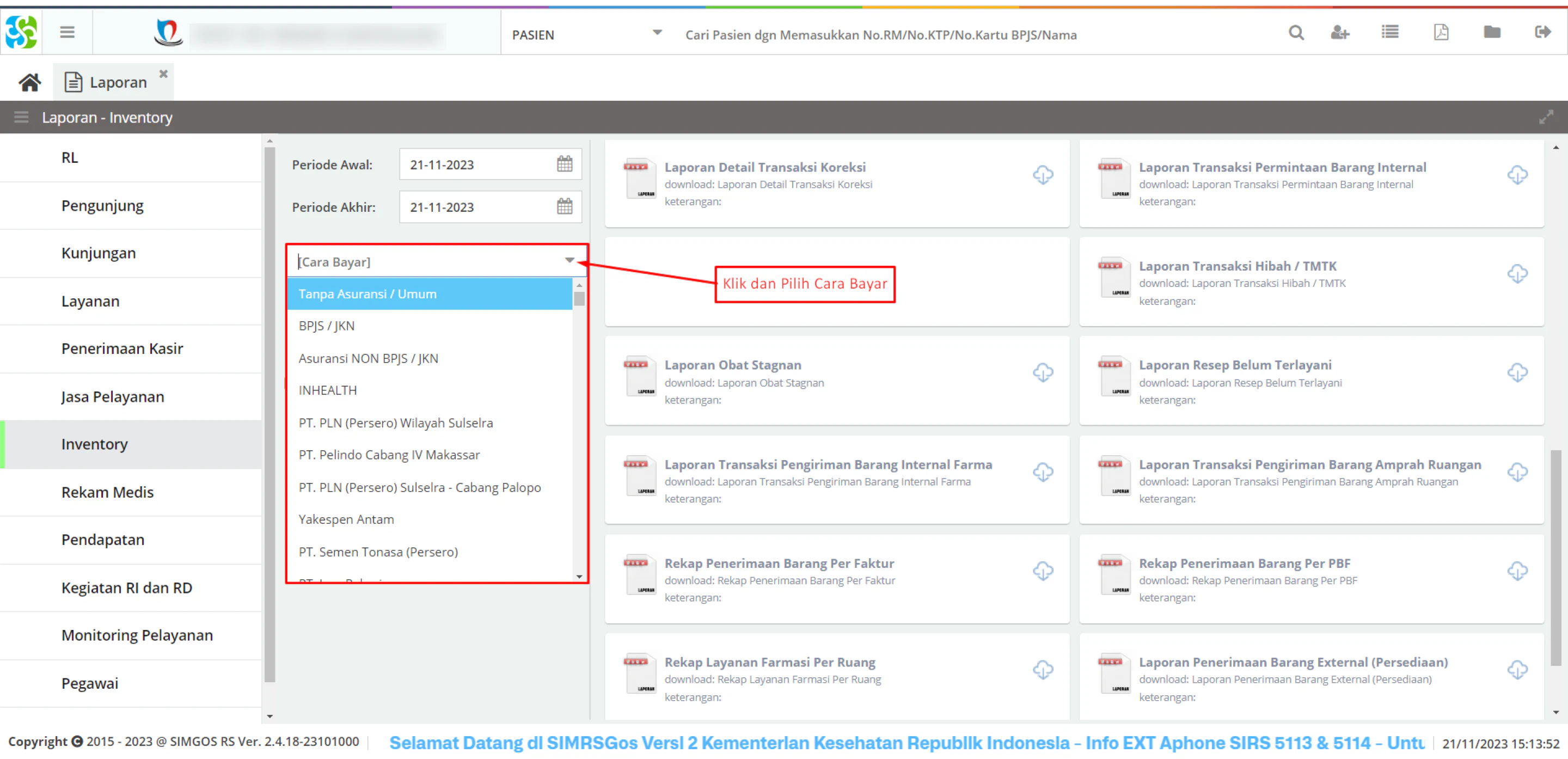The height and width of the screenshot is (759, 1568).
Task: Select Penerimaan Kasir in sidebar
Action: coord(131,349)
